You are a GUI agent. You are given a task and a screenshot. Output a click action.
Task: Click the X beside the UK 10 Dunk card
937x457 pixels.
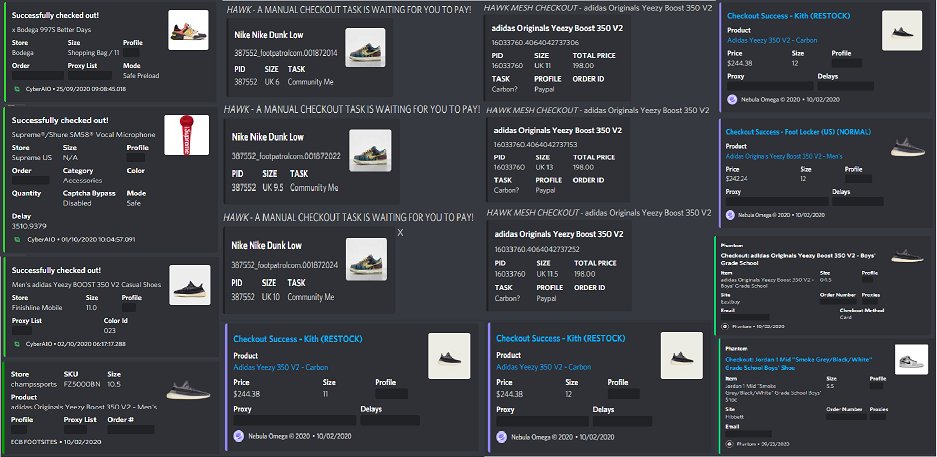tap(400, 232)
